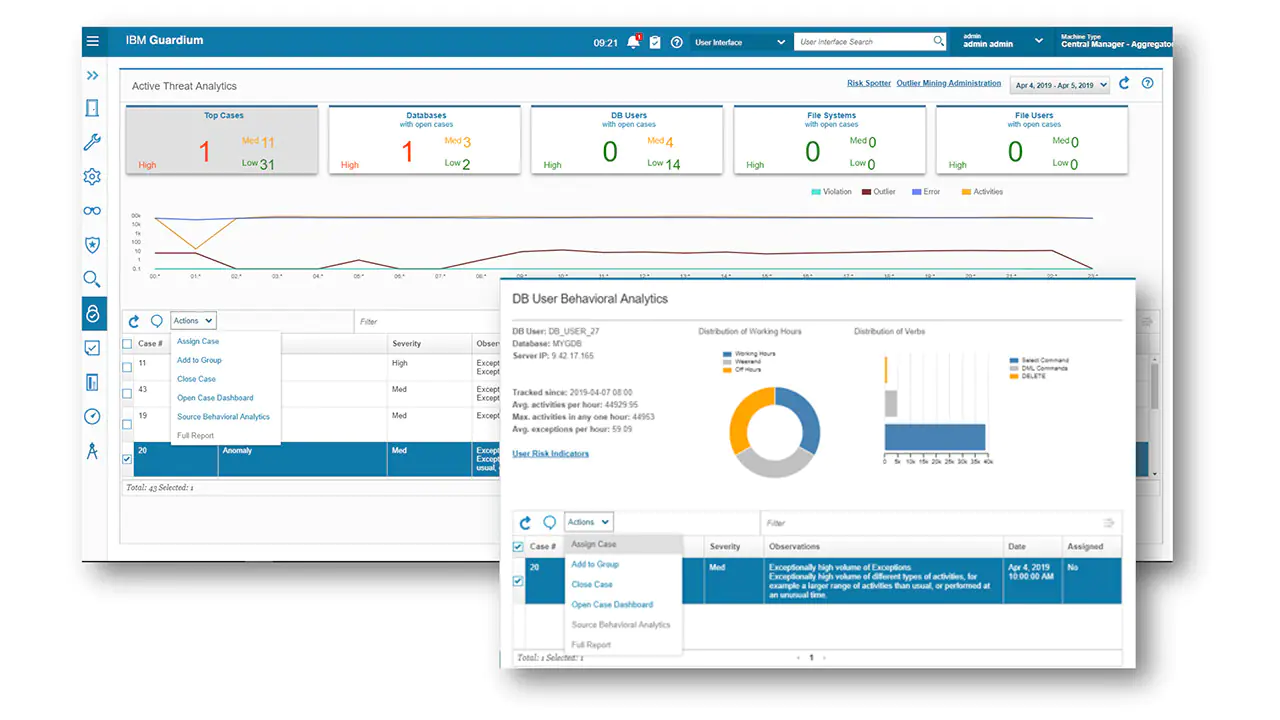Refresh case list in DB User Behavioral Analytics
The width and height of the screenshot is (1280, 720).
(x=526, y=522)
